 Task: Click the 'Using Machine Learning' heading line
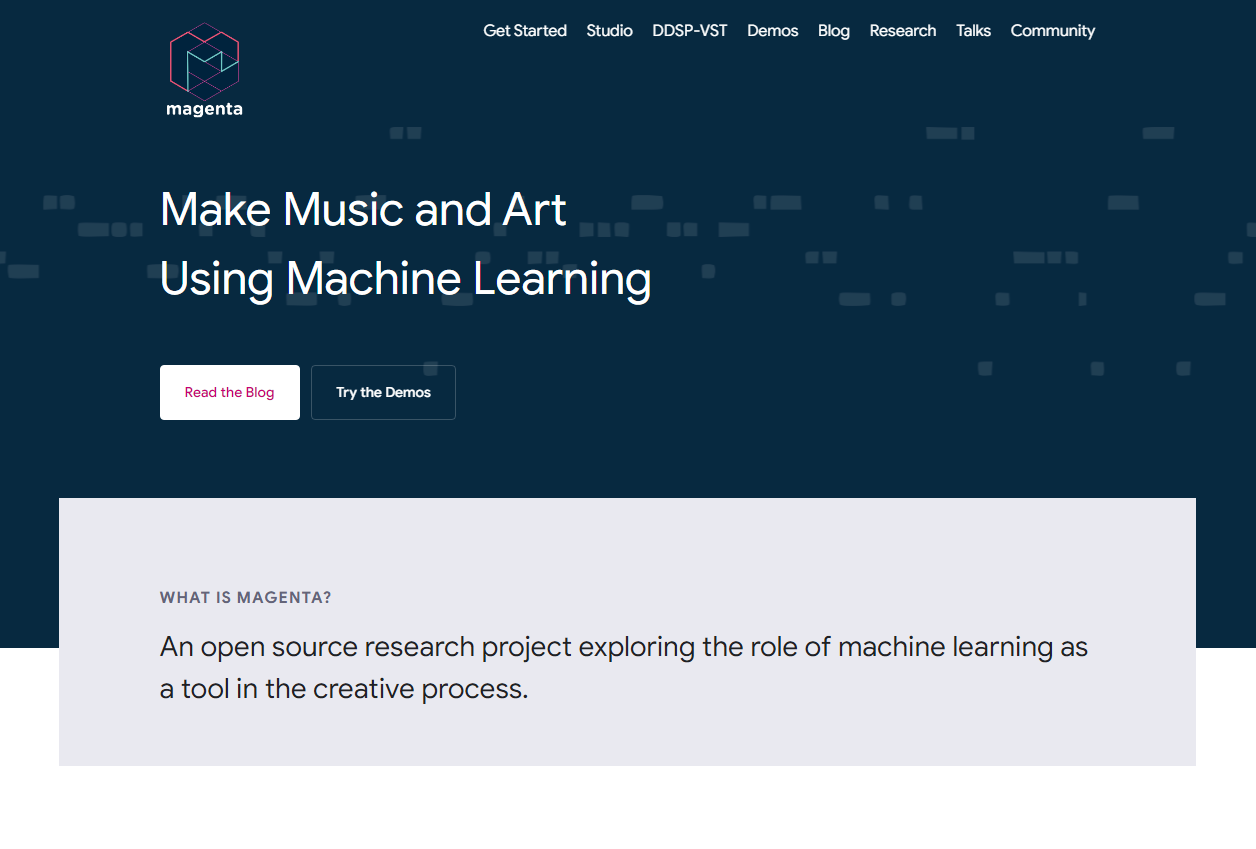tap(405, 279)
